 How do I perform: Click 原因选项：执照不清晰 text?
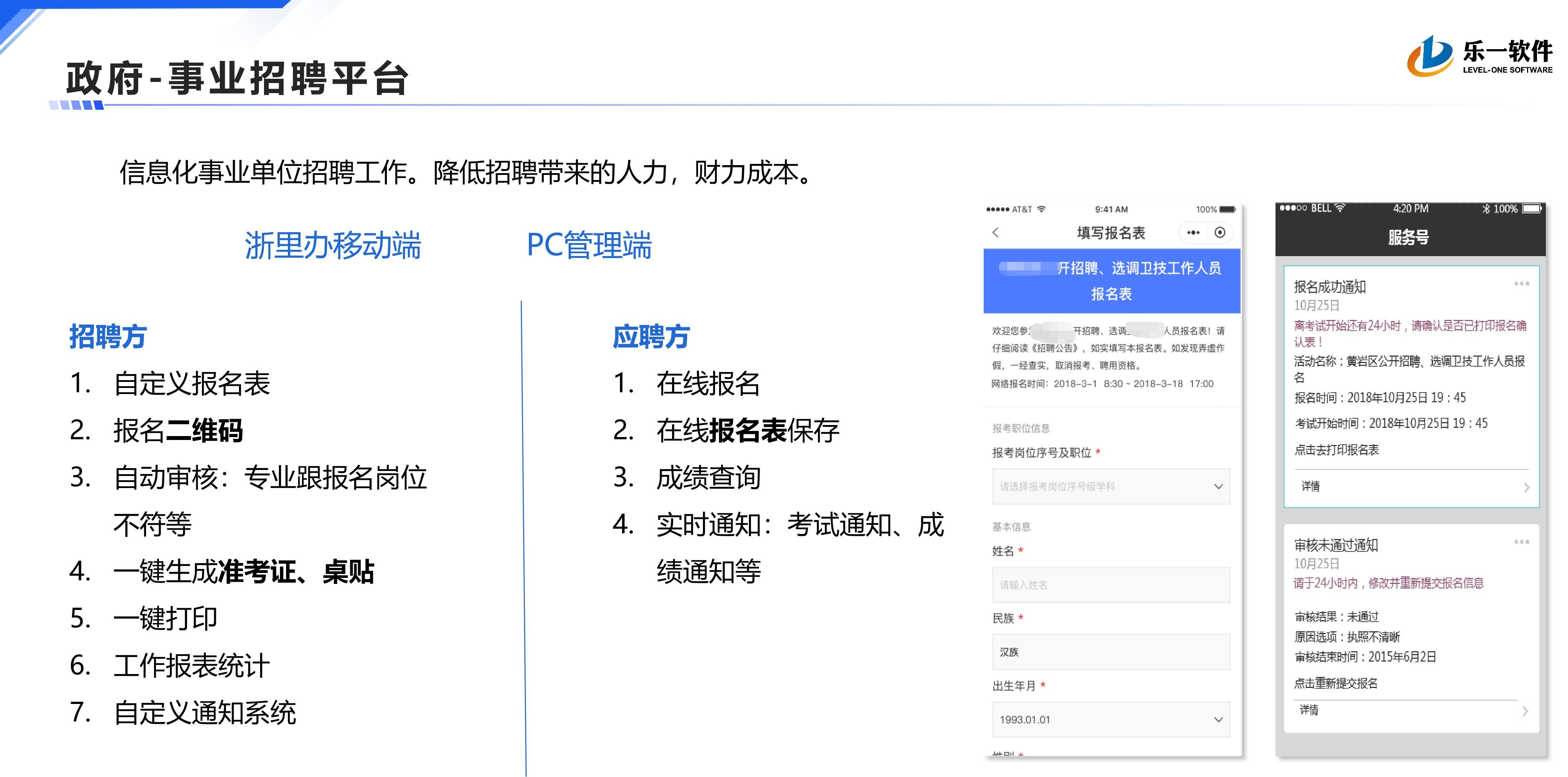(1347, 637)
